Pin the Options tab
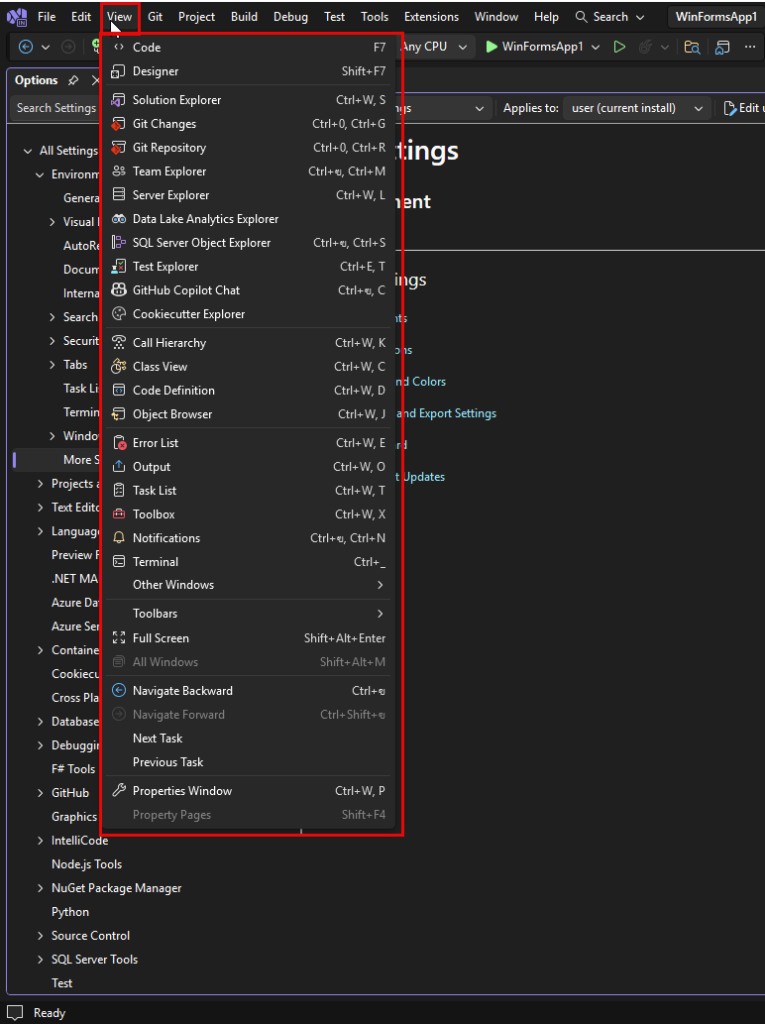Image resolution: width=765 pixels, height=1024 pixels. 74,80
